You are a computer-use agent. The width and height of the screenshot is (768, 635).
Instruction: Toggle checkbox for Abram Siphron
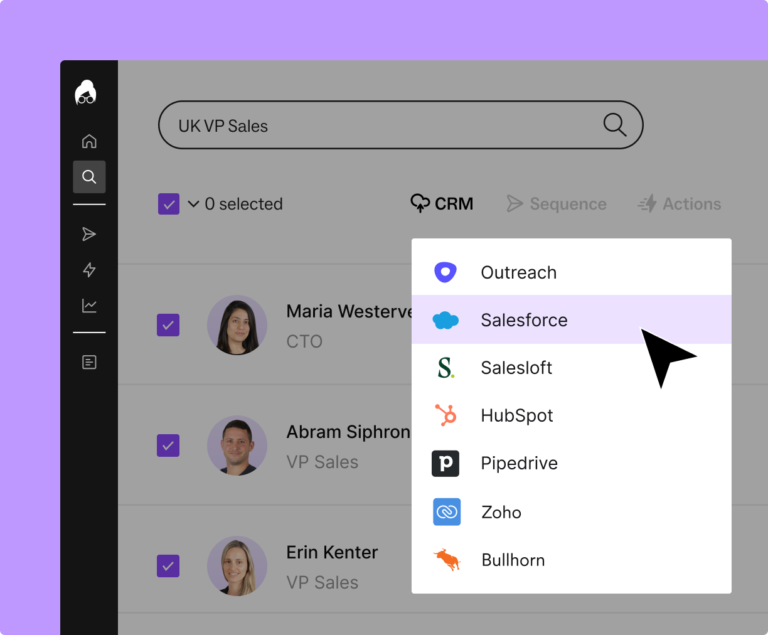click(x=168, y=445)
